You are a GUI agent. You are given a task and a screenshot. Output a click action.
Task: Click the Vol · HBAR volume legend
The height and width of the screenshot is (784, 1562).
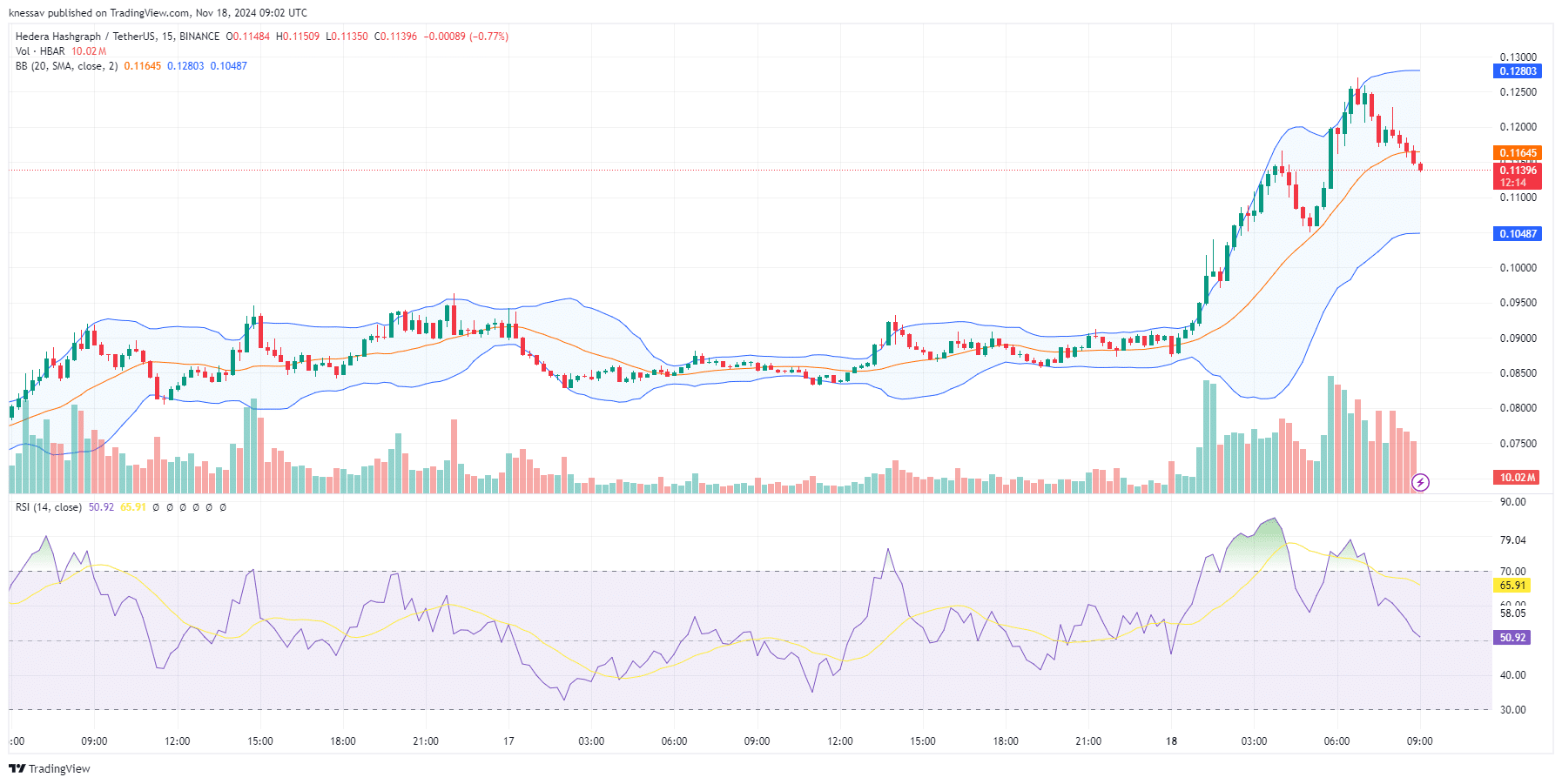(40, 51)
